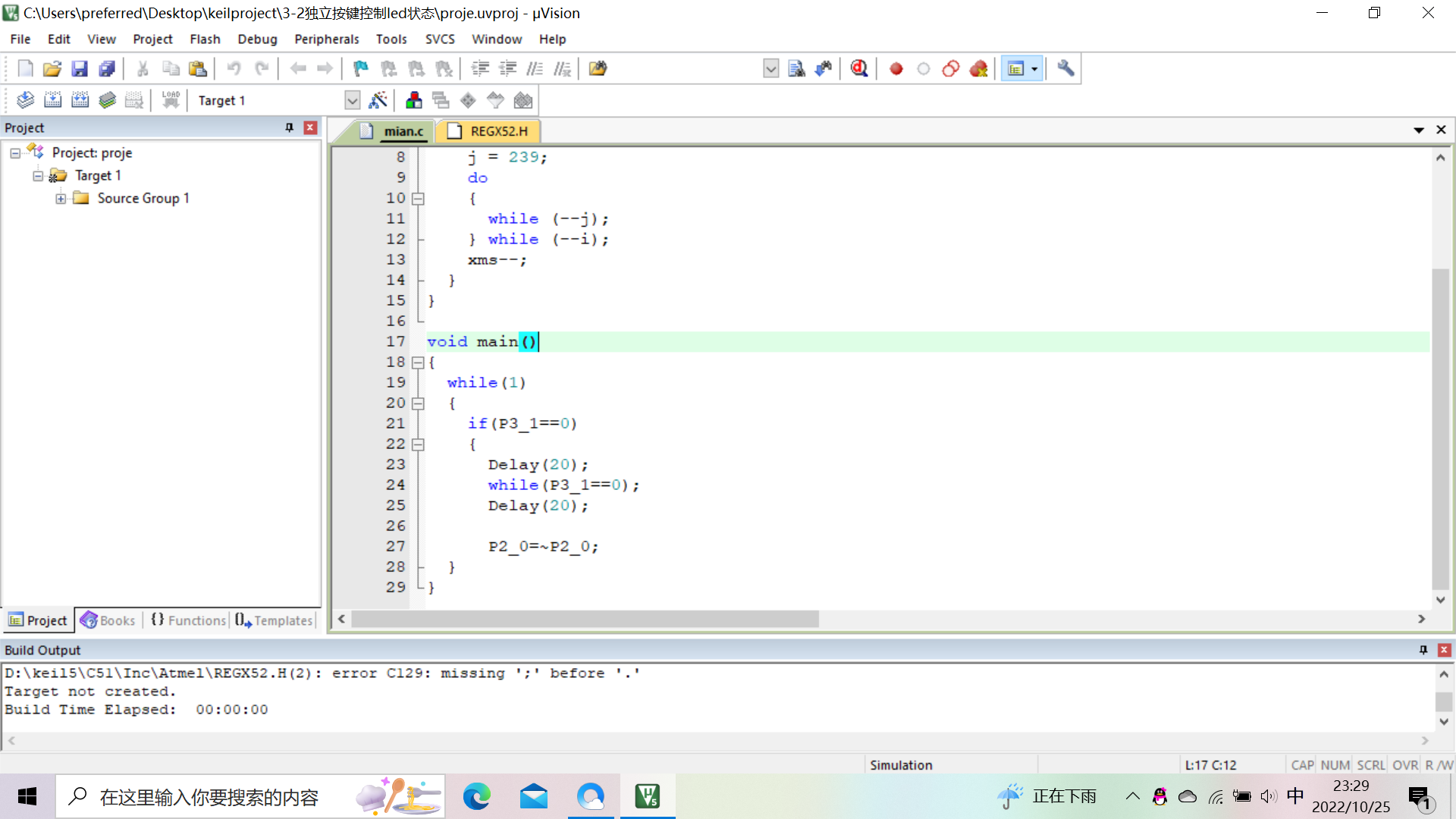The width and height of the screenshot is (1456, 819).
Task: Collapse the Target 1 tree node
Action: (x=37, y=176)
